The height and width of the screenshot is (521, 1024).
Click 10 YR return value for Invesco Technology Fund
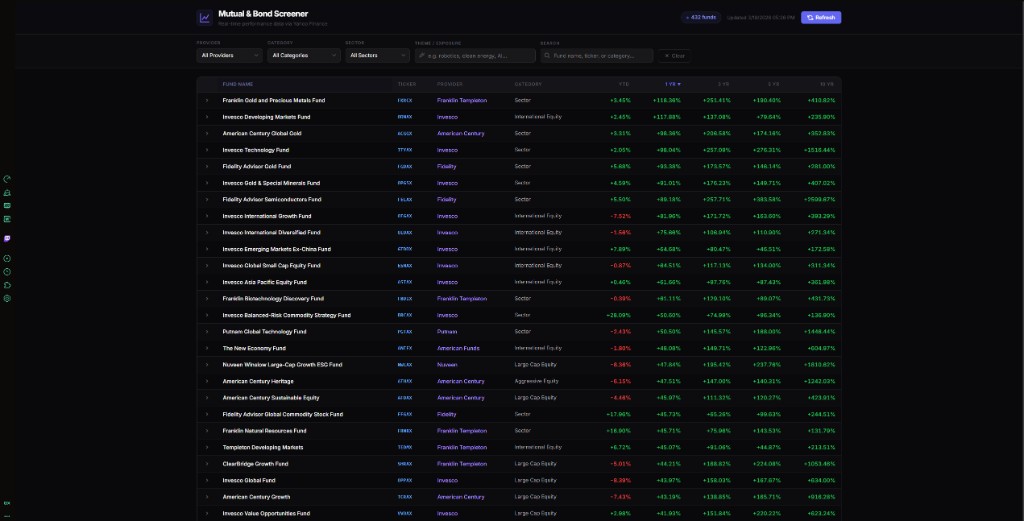pyautogui.click(x=820, y=150)
